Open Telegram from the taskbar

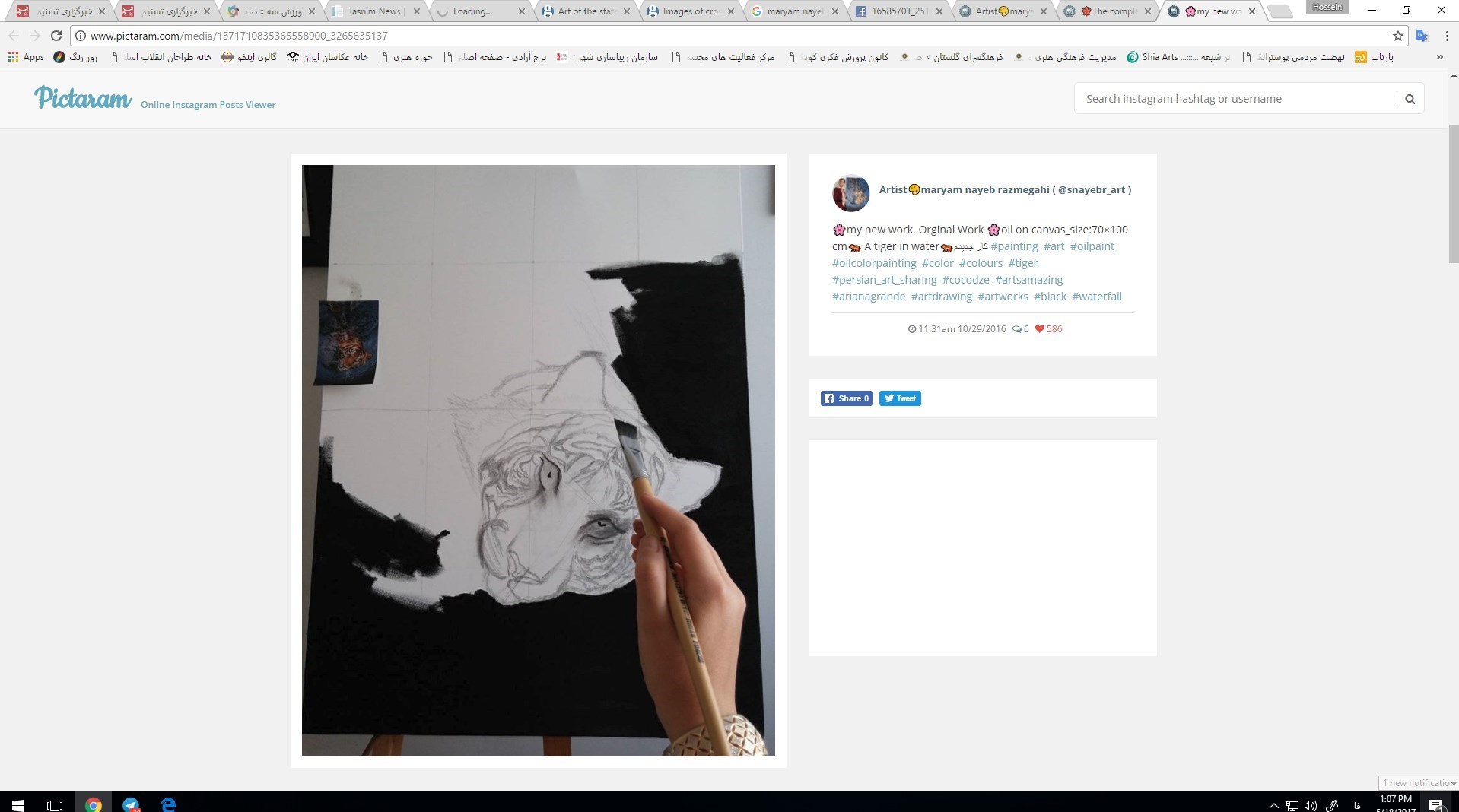(x=131, y=804)
